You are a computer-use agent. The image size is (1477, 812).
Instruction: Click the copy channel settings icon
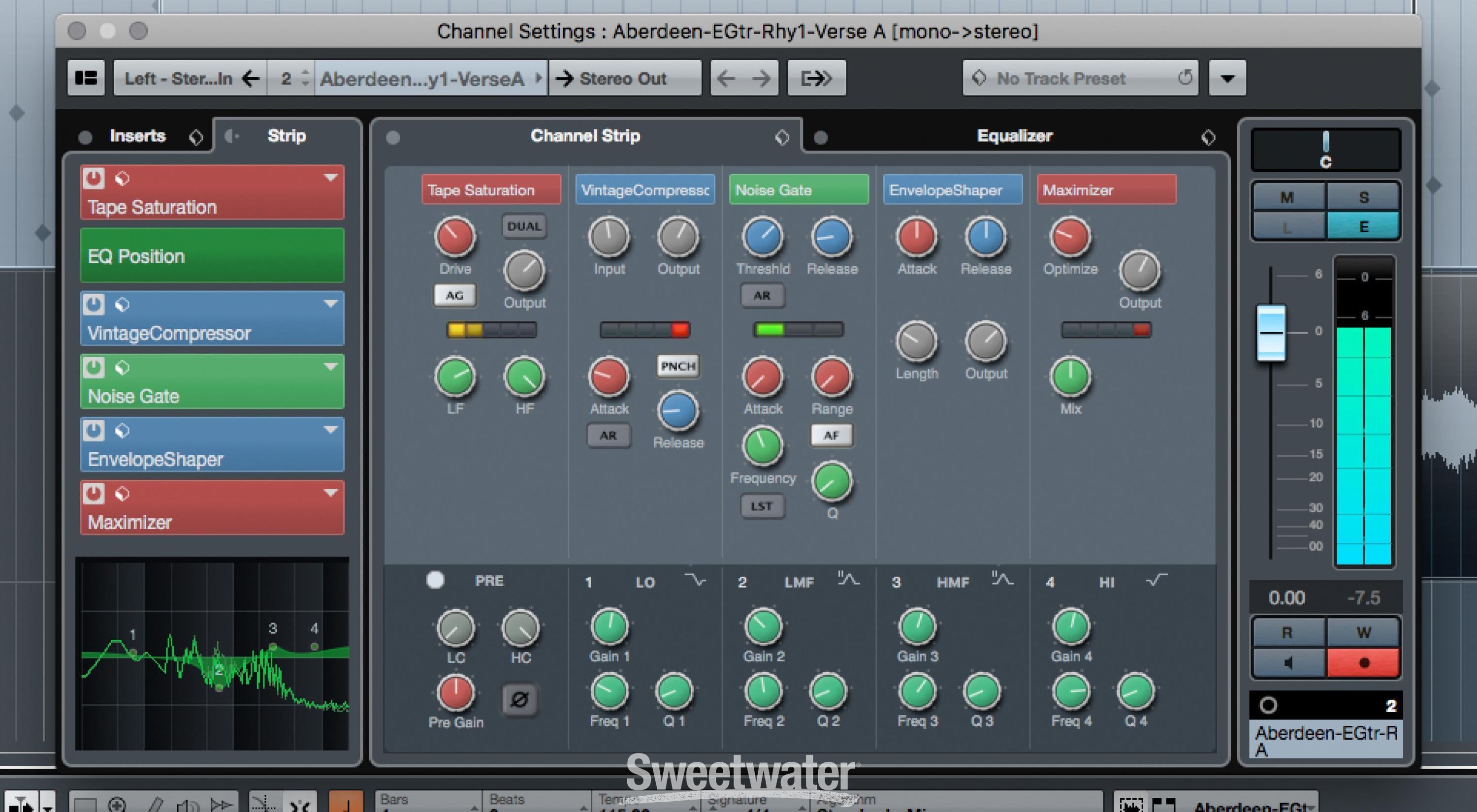816,78
